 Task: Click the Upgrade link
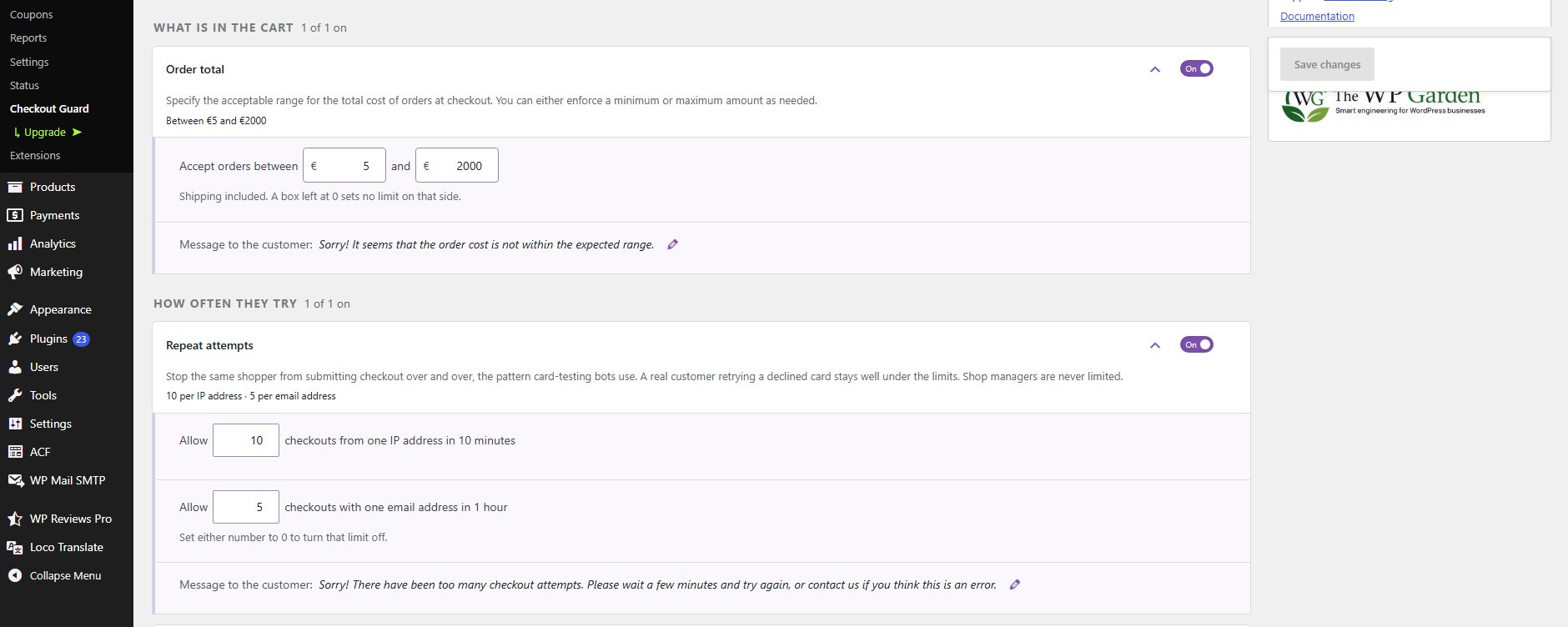[48, 132]
